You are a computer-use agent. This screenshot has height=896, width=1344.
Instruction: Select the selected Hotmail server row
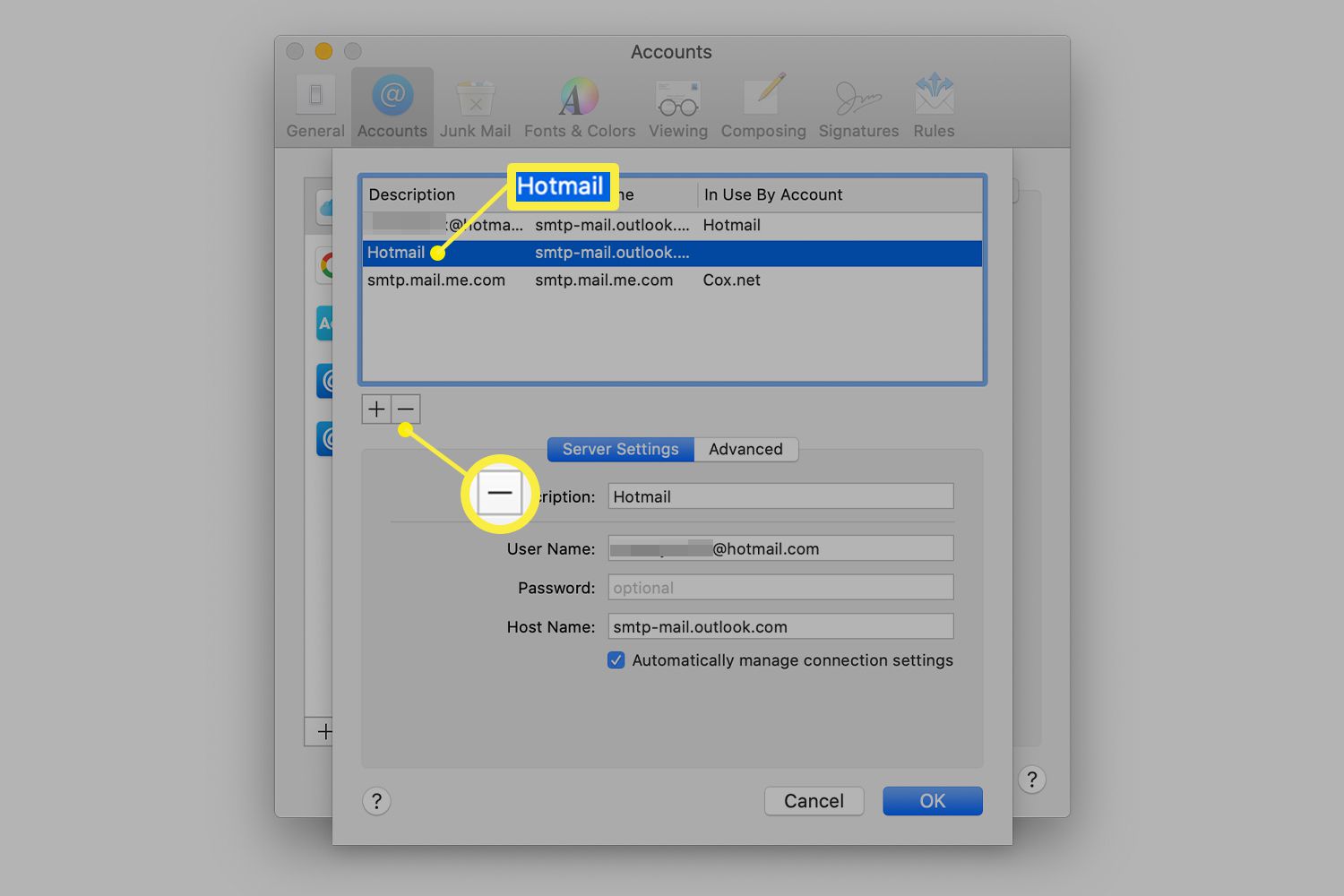pyautogui.click(x=672, y=253)
